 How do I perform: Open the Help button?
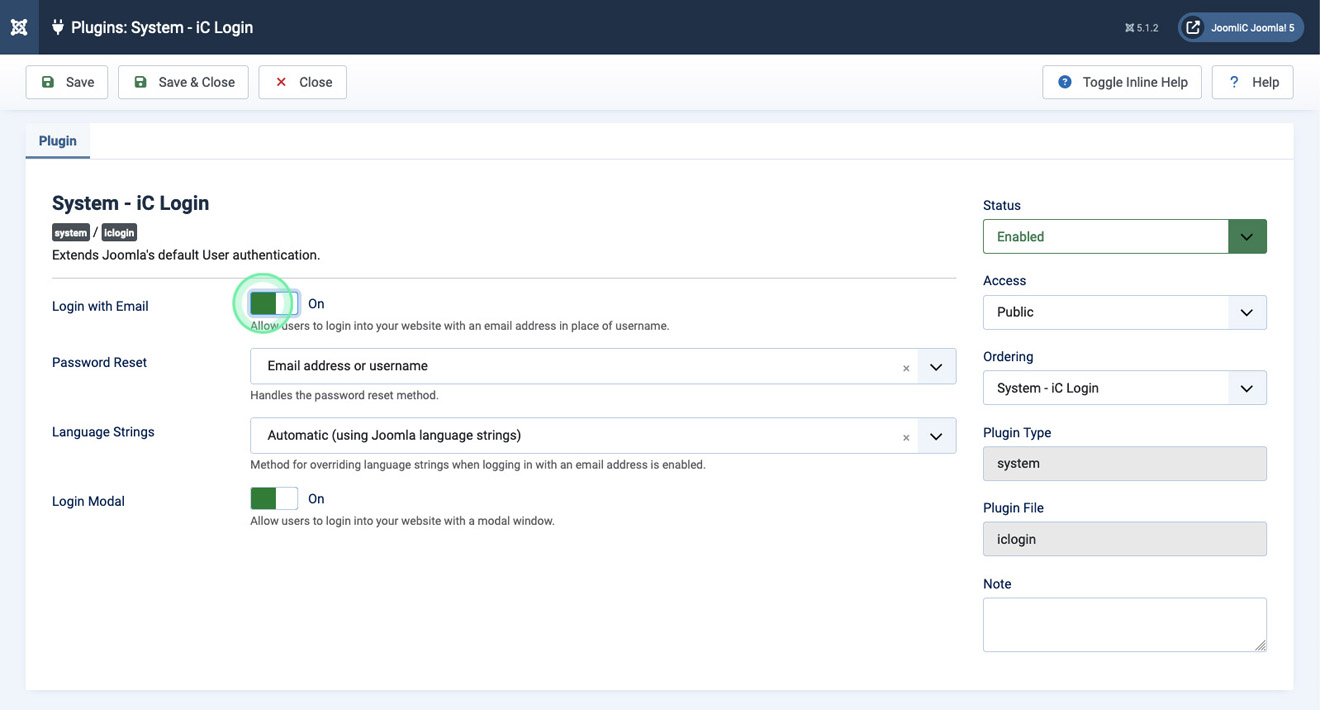click(x=1253, y=82)
